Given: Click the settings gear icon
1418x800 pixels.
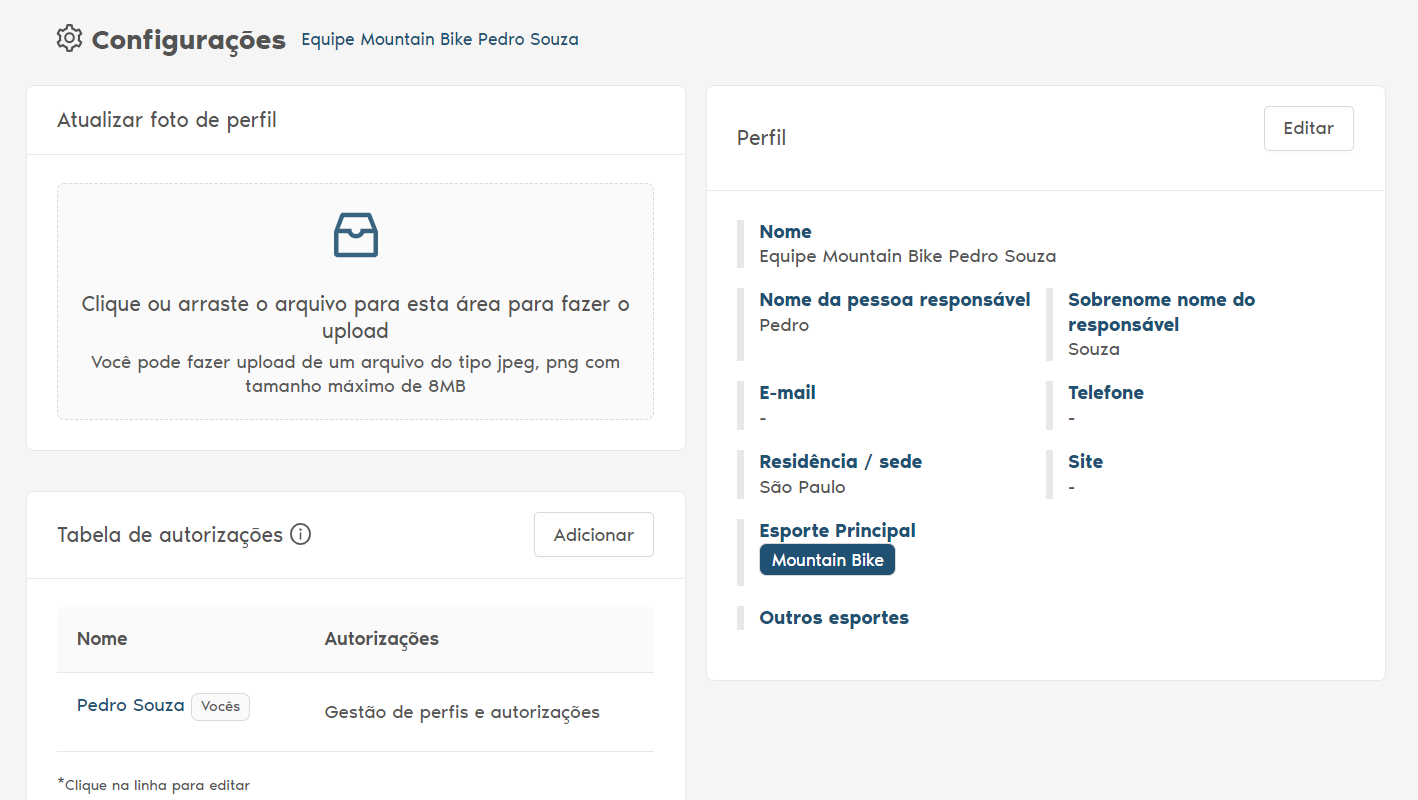Looking at the screenshot, I should [69, 39].
